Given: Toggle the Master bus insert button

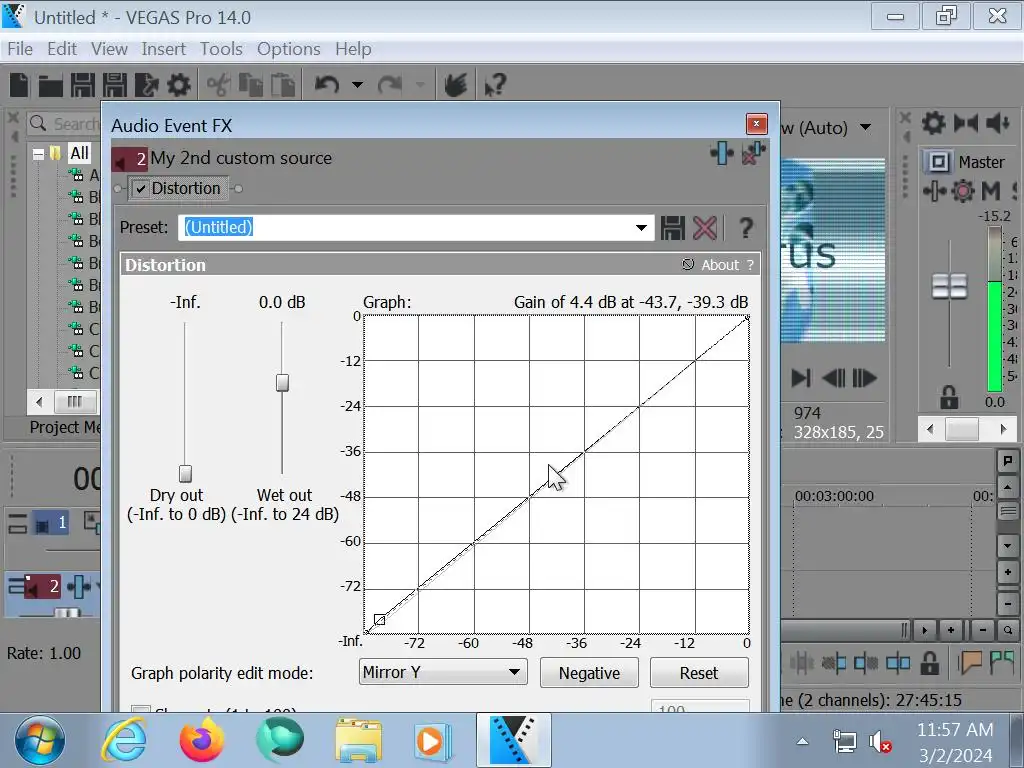Looking at the screenshot, I should [x=938, y=161].
